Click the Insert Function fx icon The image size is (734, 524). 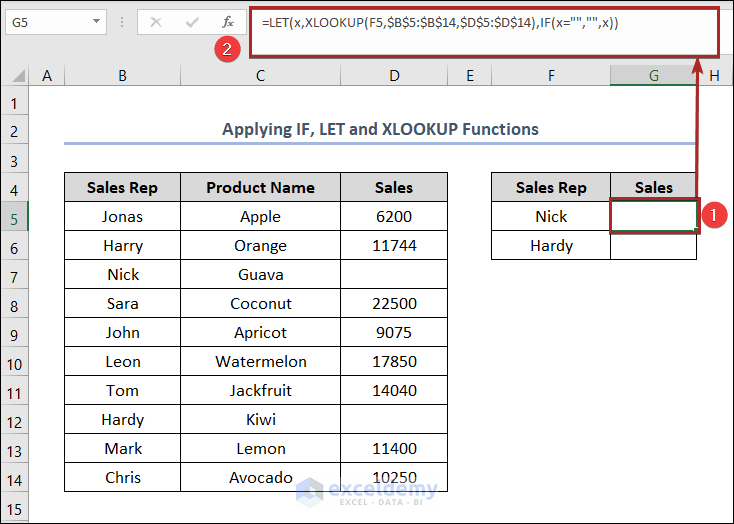pyautogui.click(x=227, y=22)
